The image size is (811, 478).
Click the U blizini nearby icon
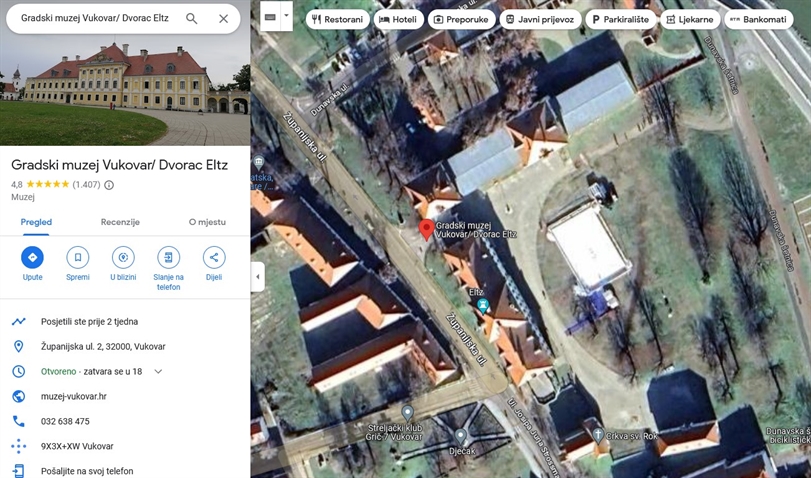tap(123, 257)
